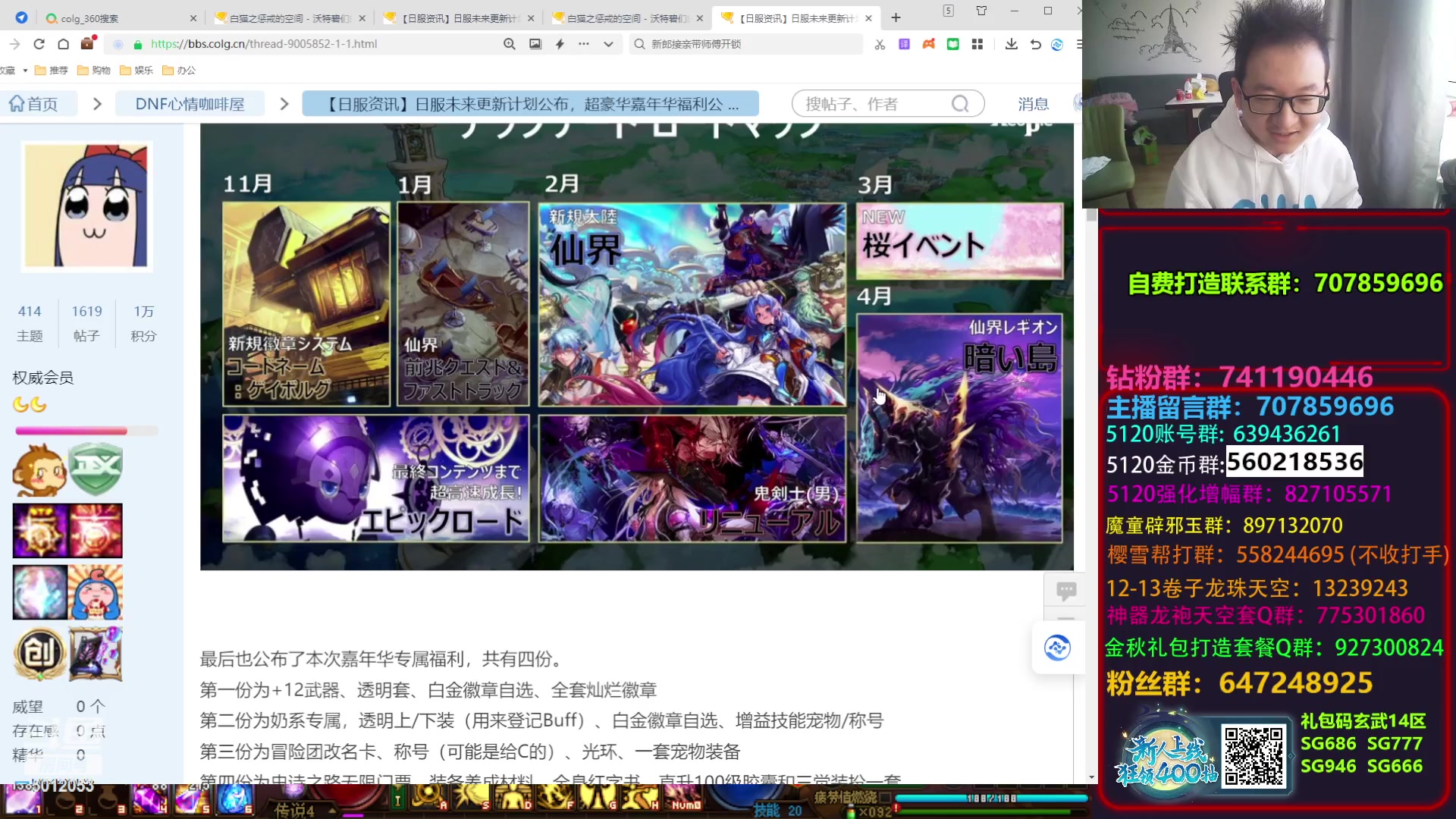Expand the bookmarks 收藏 dropdown arrow
Image resolution: width=1456 pixels, height=819 pixels.
[x=25, y=71]
